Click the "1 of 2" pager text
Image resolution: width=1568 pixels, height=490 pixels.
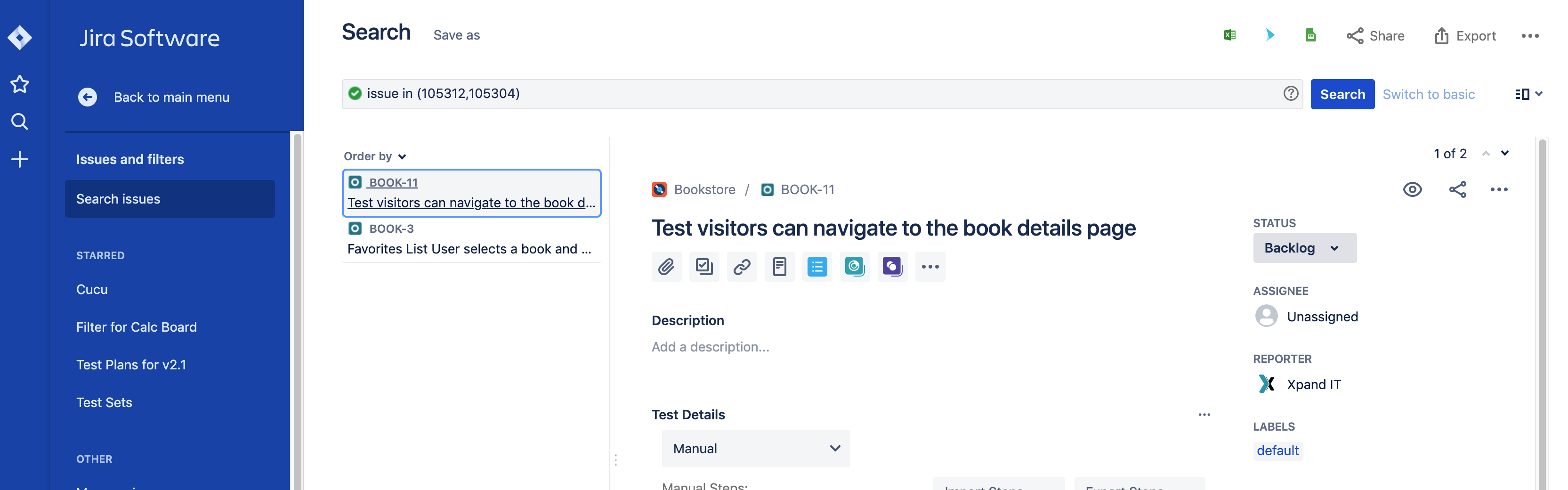(x=1450, y=154)
